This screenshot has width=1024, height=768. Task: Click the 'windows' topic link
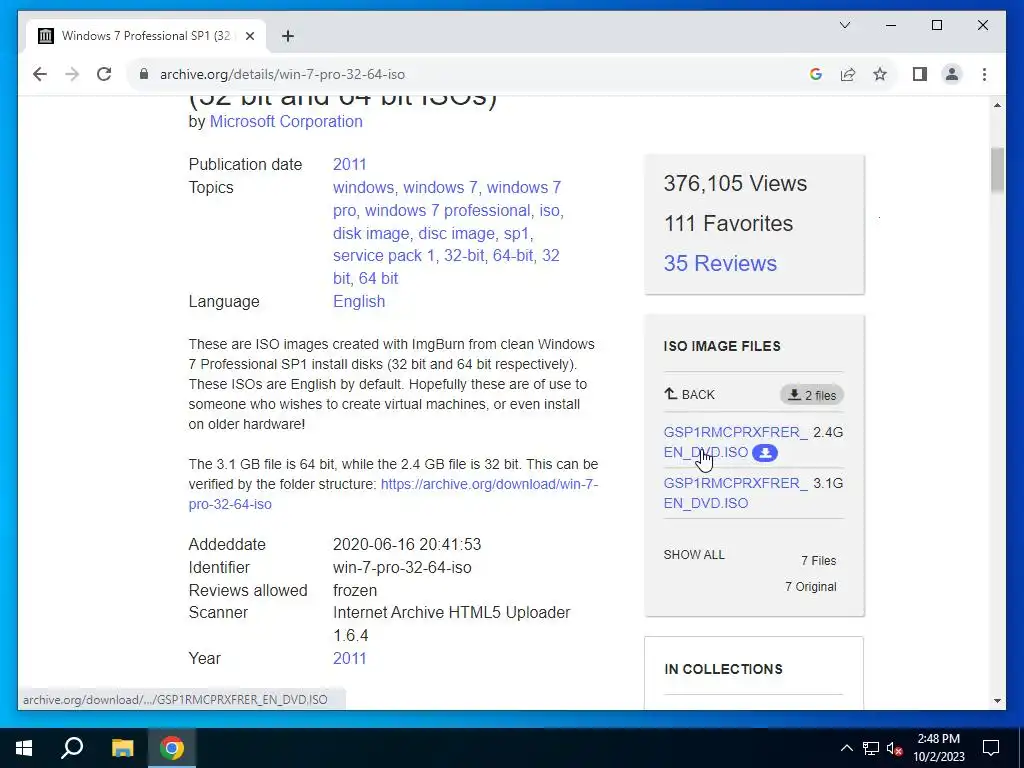pos(363,187)
